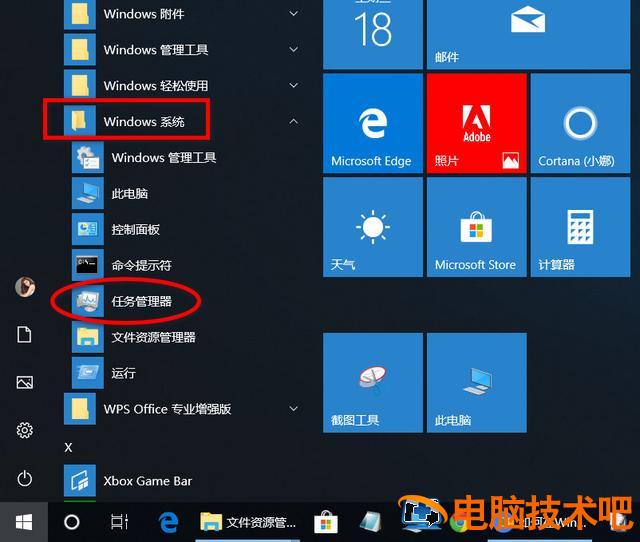Screen dimensions: 640x542
Task: Open Documents sidebar icon
Action: [x=24, y=335]
